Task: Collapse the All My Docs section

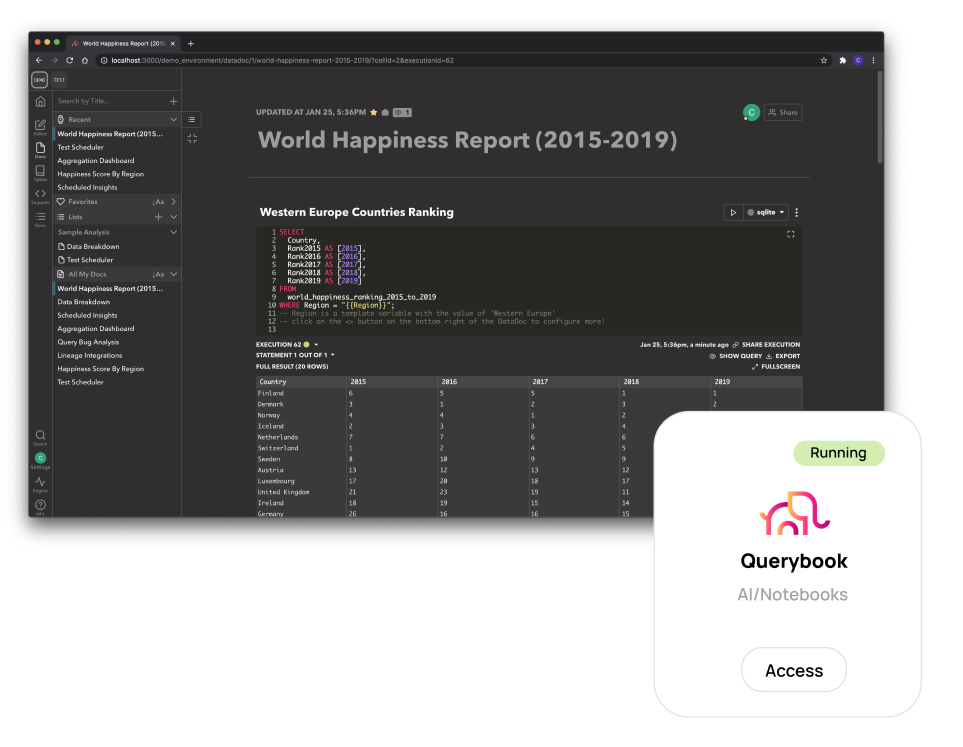Action: pos(174,275)
